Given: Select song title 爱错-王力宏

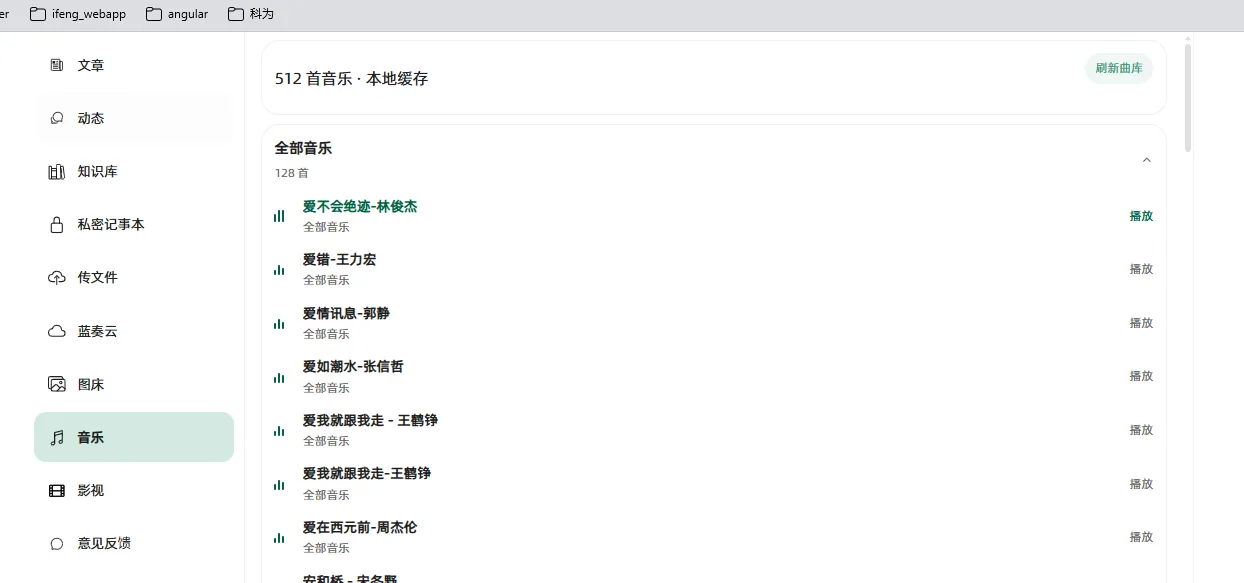Looking at the screenshot, I should coord(340,259).
